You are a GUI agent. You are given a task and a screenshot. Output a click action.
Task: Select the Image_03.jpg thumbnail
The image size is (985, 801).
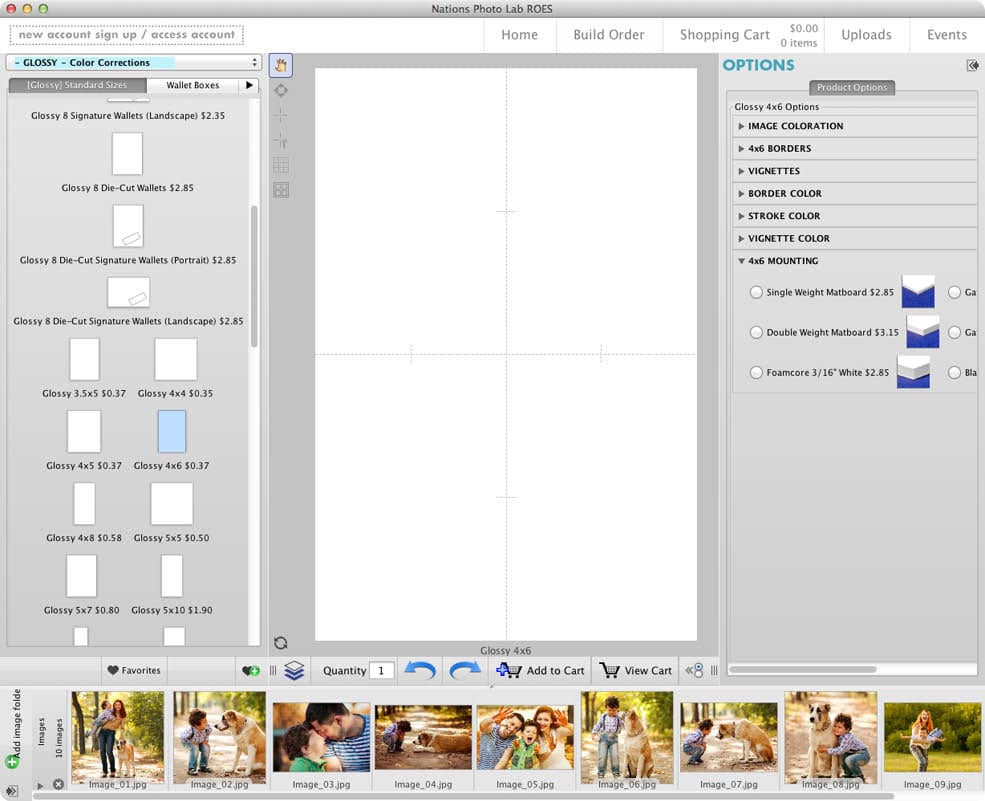point(321,738)
